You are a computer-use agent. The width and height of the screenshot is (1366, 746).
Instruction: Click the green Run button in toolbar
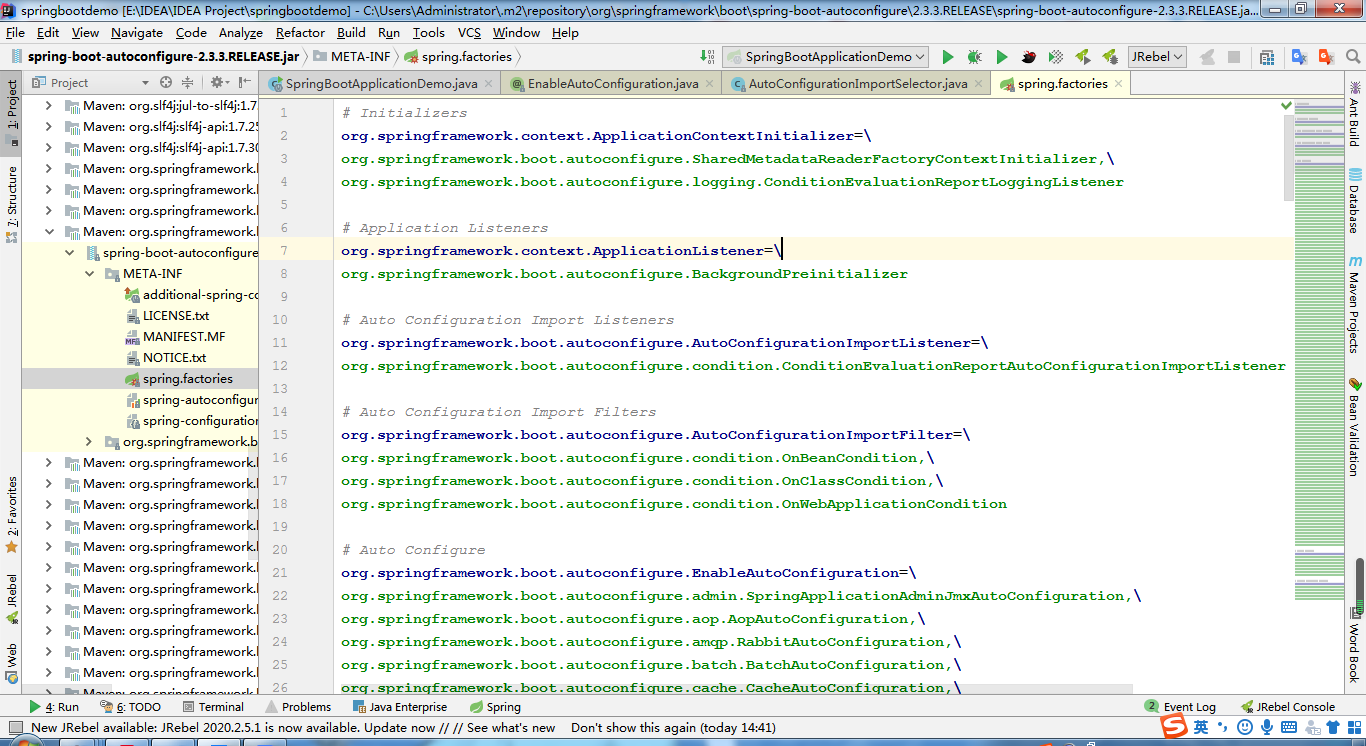click(x=948, y=57)
